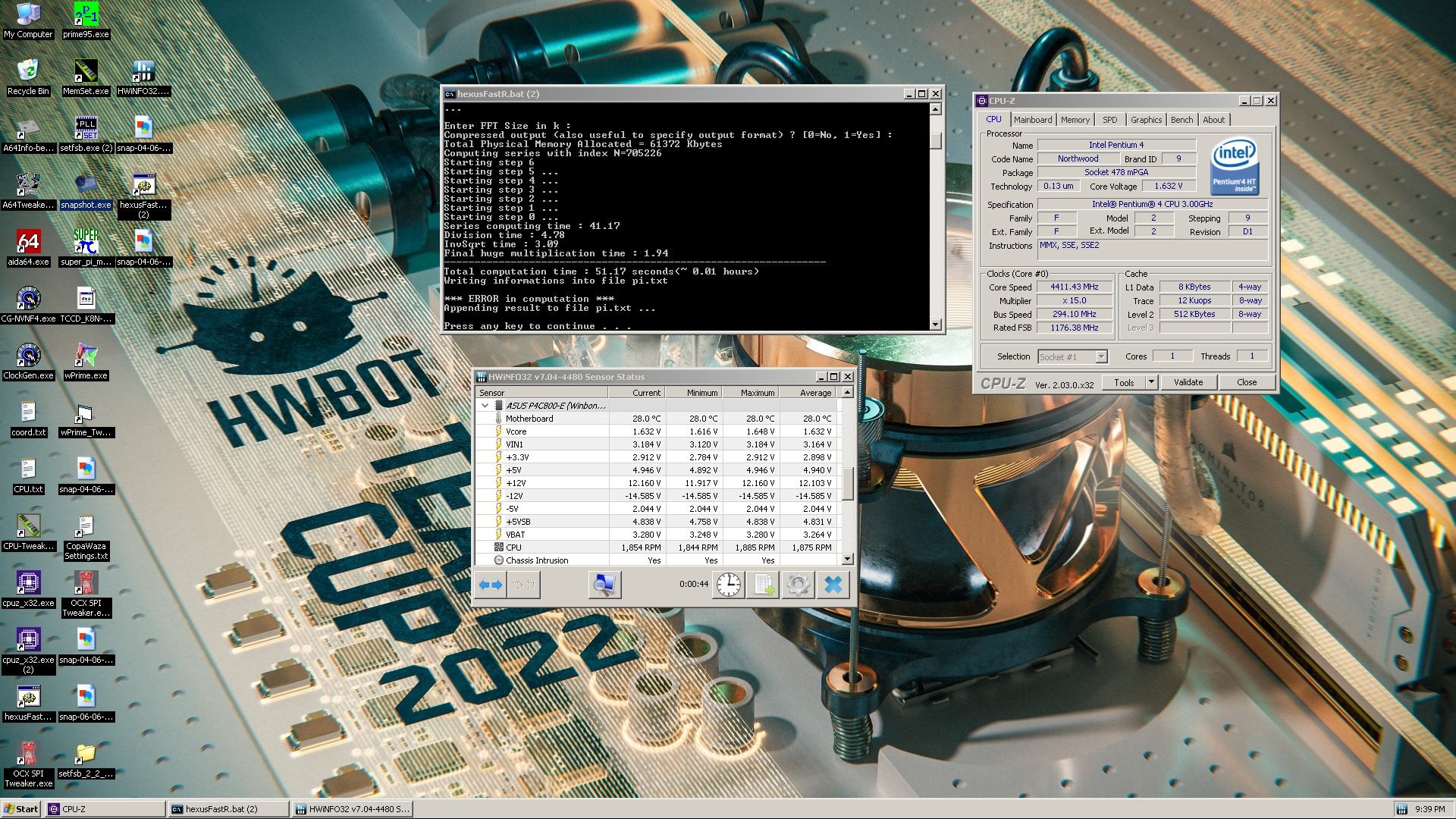Switch to CPU-Z Bench tab
This screenshot has height=819, width=1456.
(x=1181, y=120)
